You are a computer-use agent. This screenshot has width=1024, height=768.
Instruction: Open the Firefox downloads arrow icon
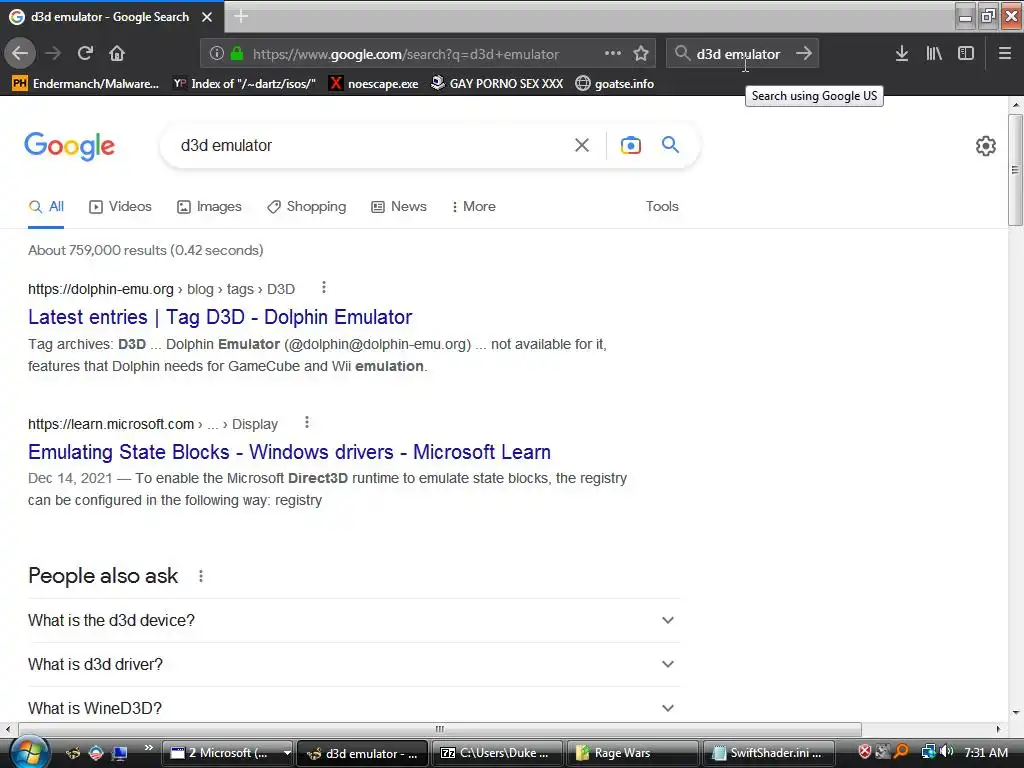pyautogui.click(x=902, y=54)
